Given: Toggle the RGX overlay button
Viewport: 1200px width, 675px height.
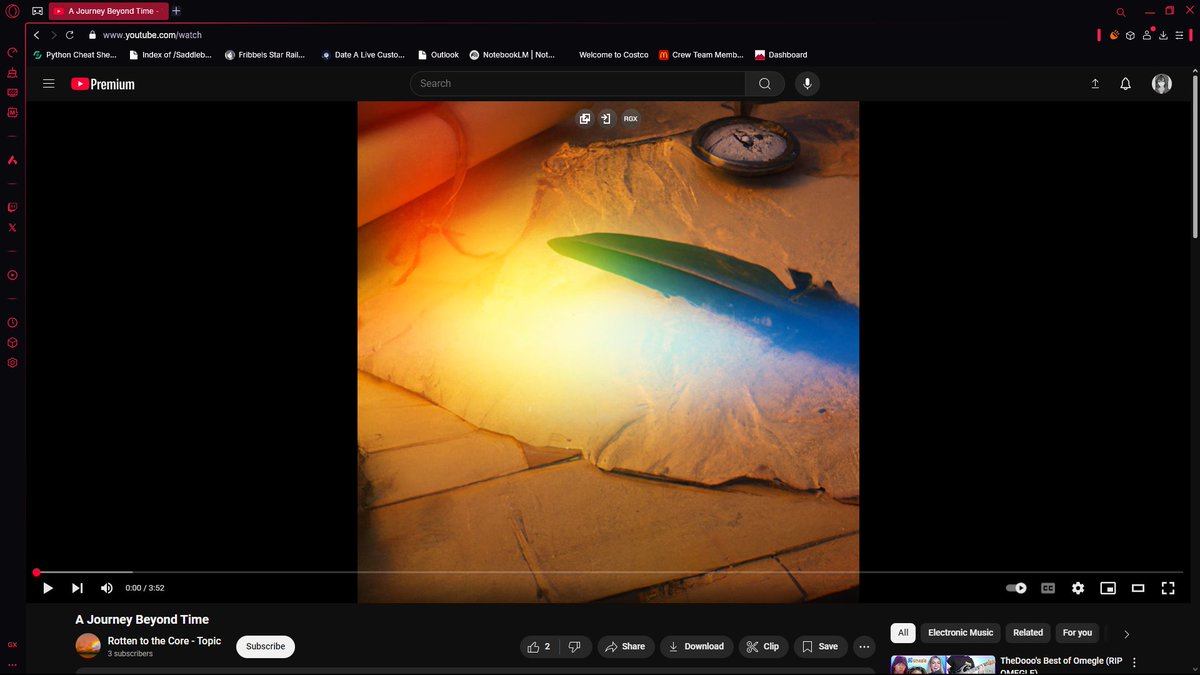Looking at the screenshot, I should coord(630,118).
